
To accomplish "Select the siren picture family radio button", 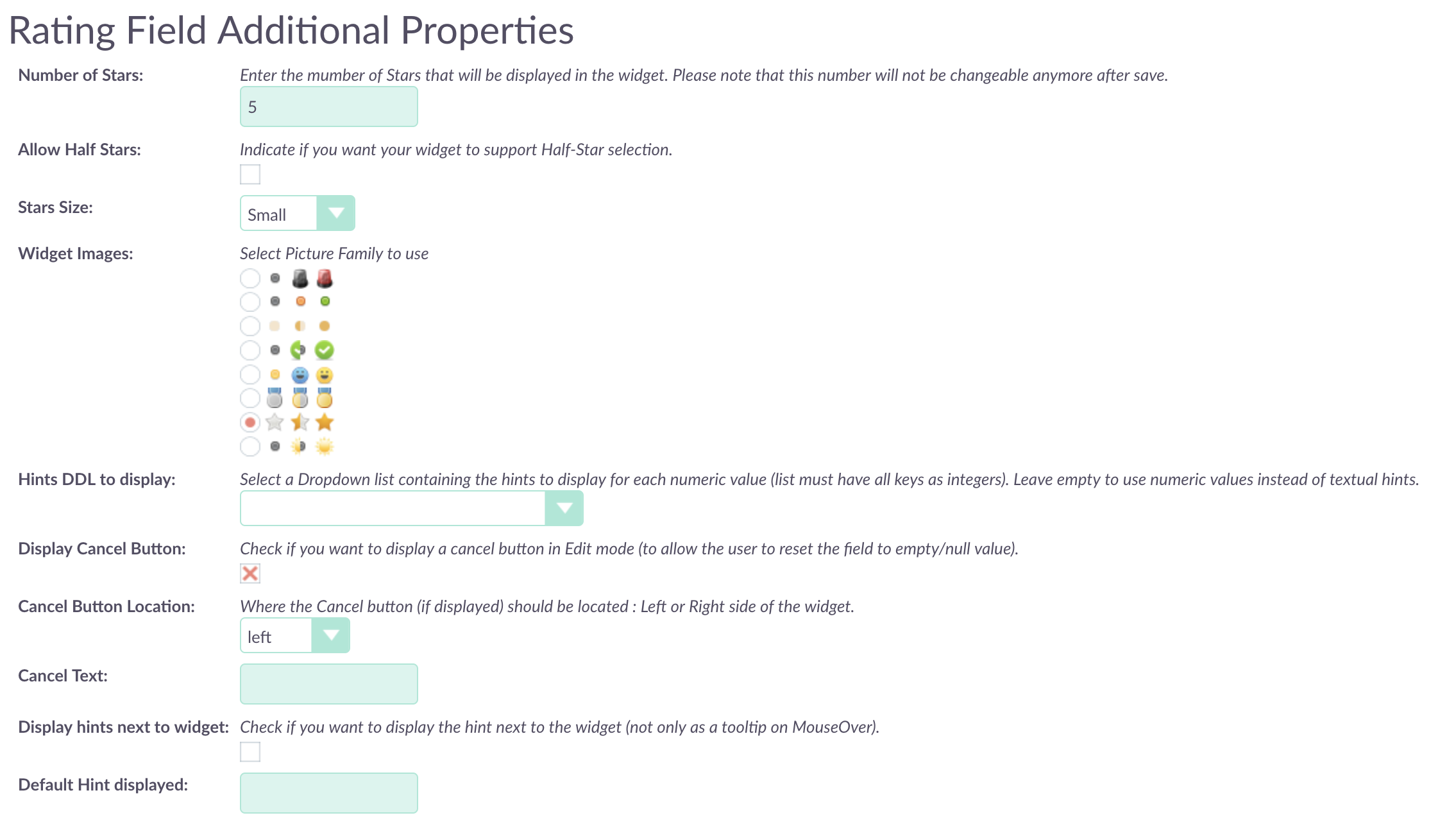I will pyautogui.click(x=250, y=278).
